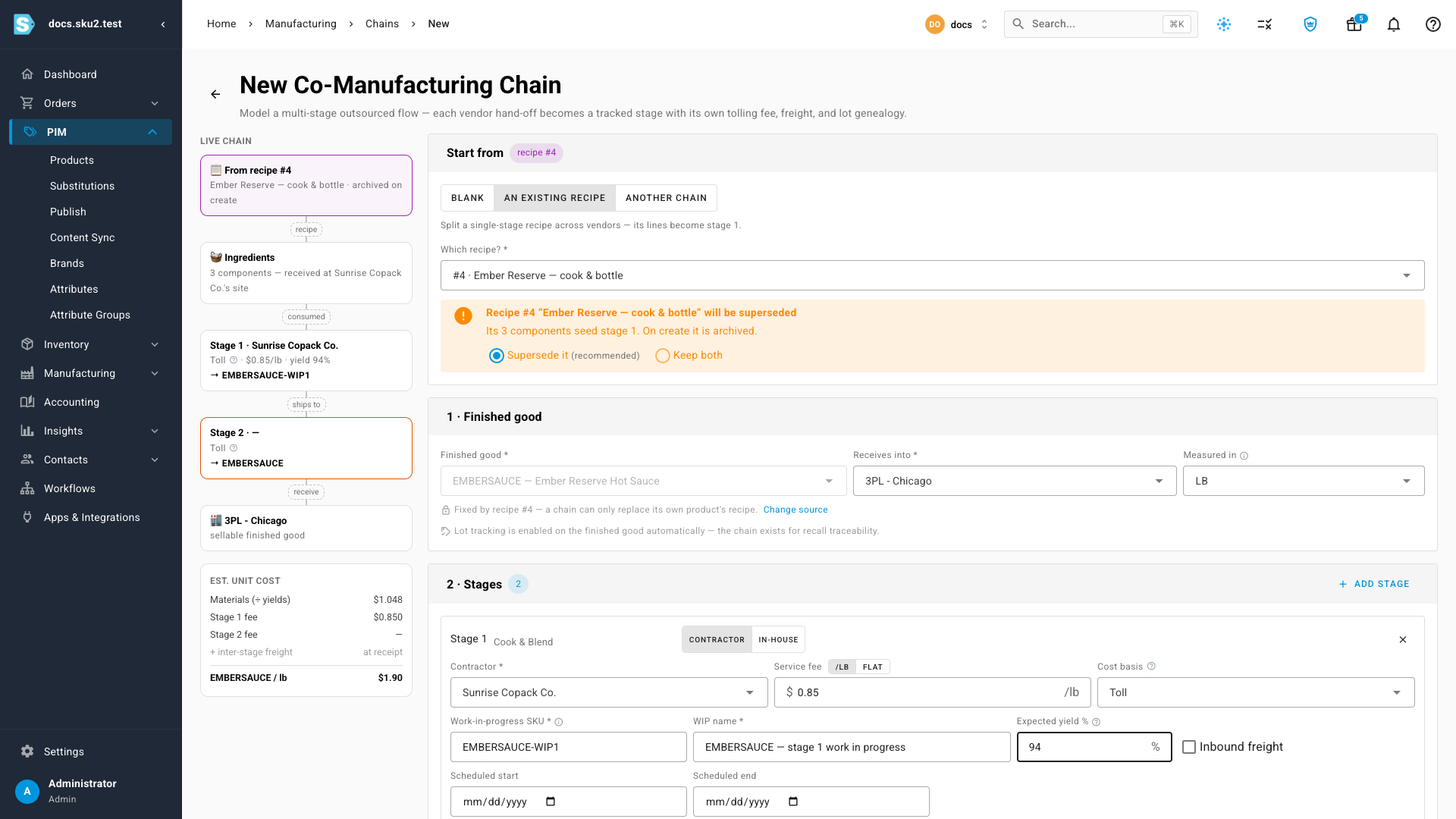Set Stage 1 to Contractor
The image size is (1456, 819).
click(x=717, y=639)
